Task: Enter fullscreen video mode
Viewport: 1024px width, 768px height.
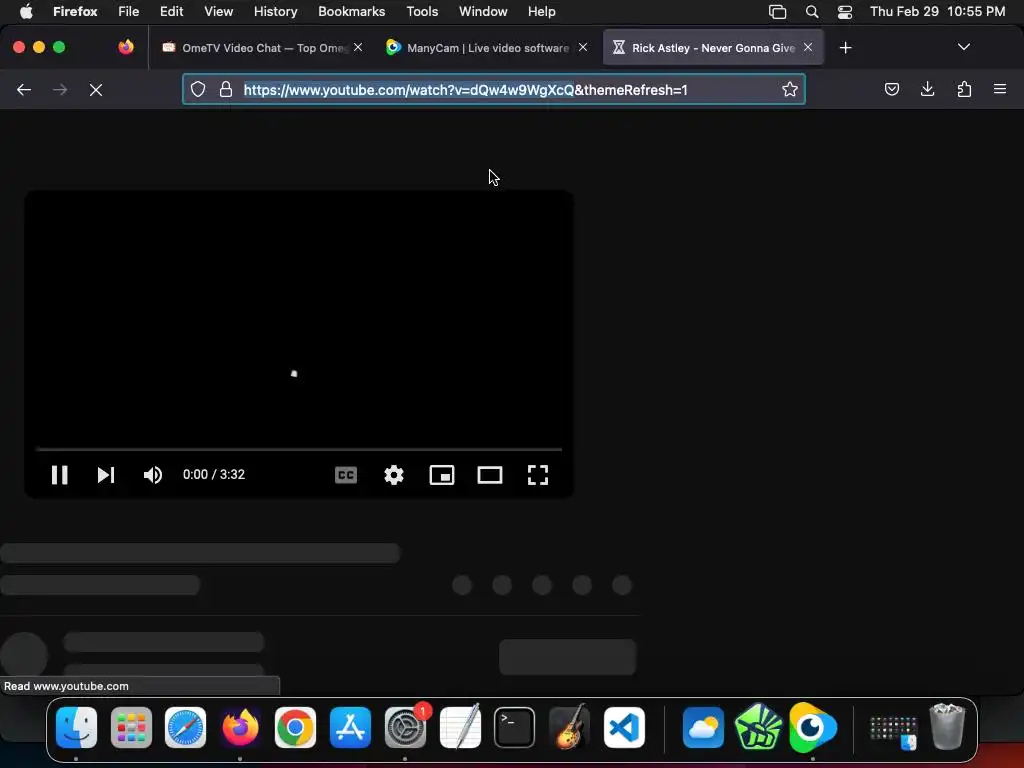Action: click(537, 475)
